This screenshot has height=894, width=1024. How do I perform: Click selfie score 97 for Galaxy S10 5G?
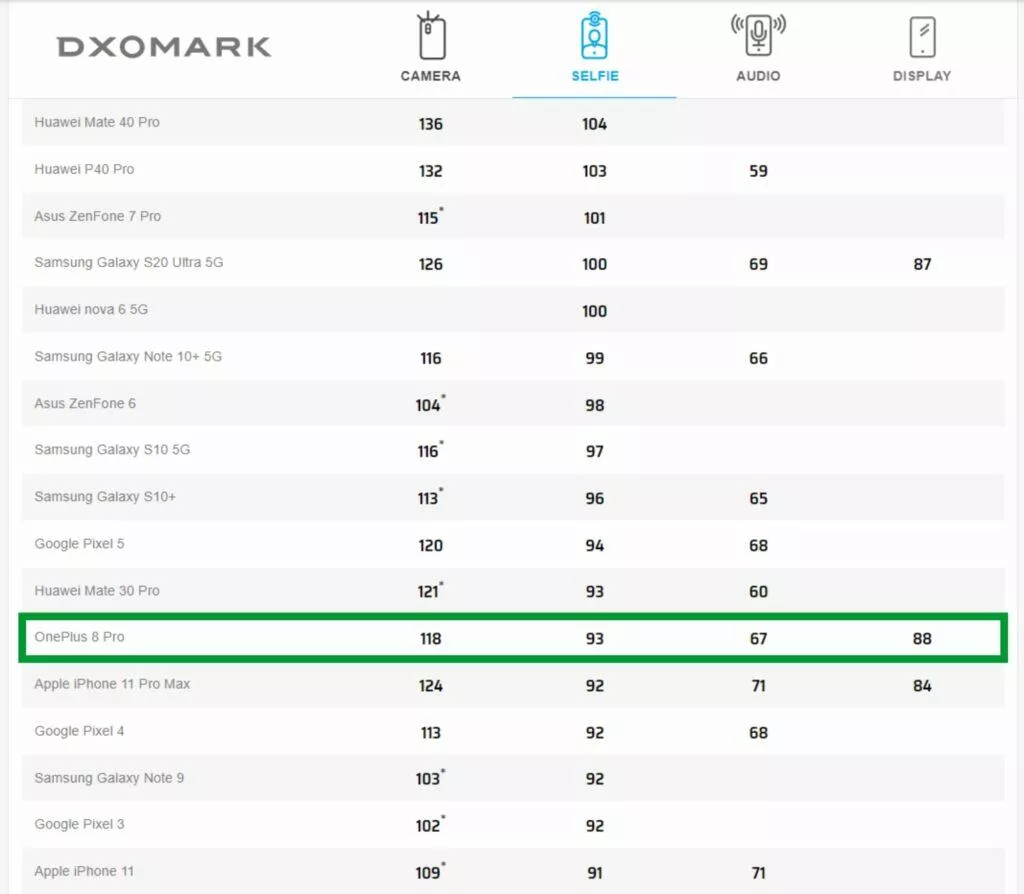(594, 452)
